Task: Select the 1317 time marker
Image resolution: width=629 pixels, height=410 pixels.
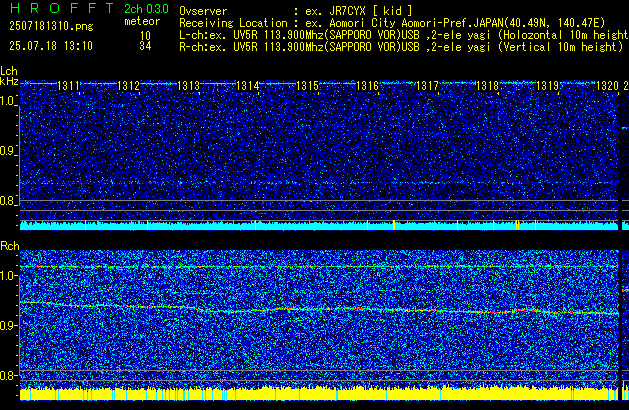Action: coord(427,86)
